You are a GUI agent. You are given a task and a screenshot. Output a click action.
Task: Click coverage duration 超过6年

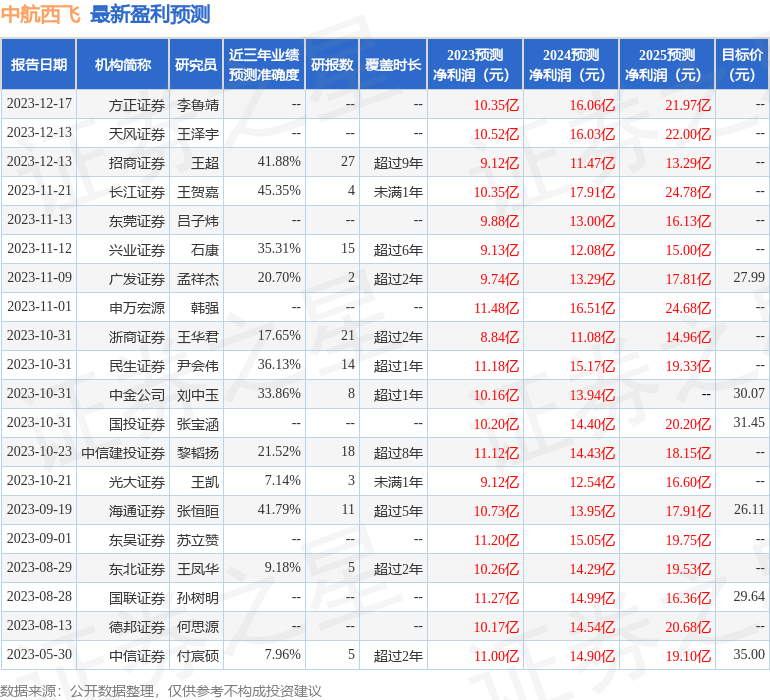point(398,250)
